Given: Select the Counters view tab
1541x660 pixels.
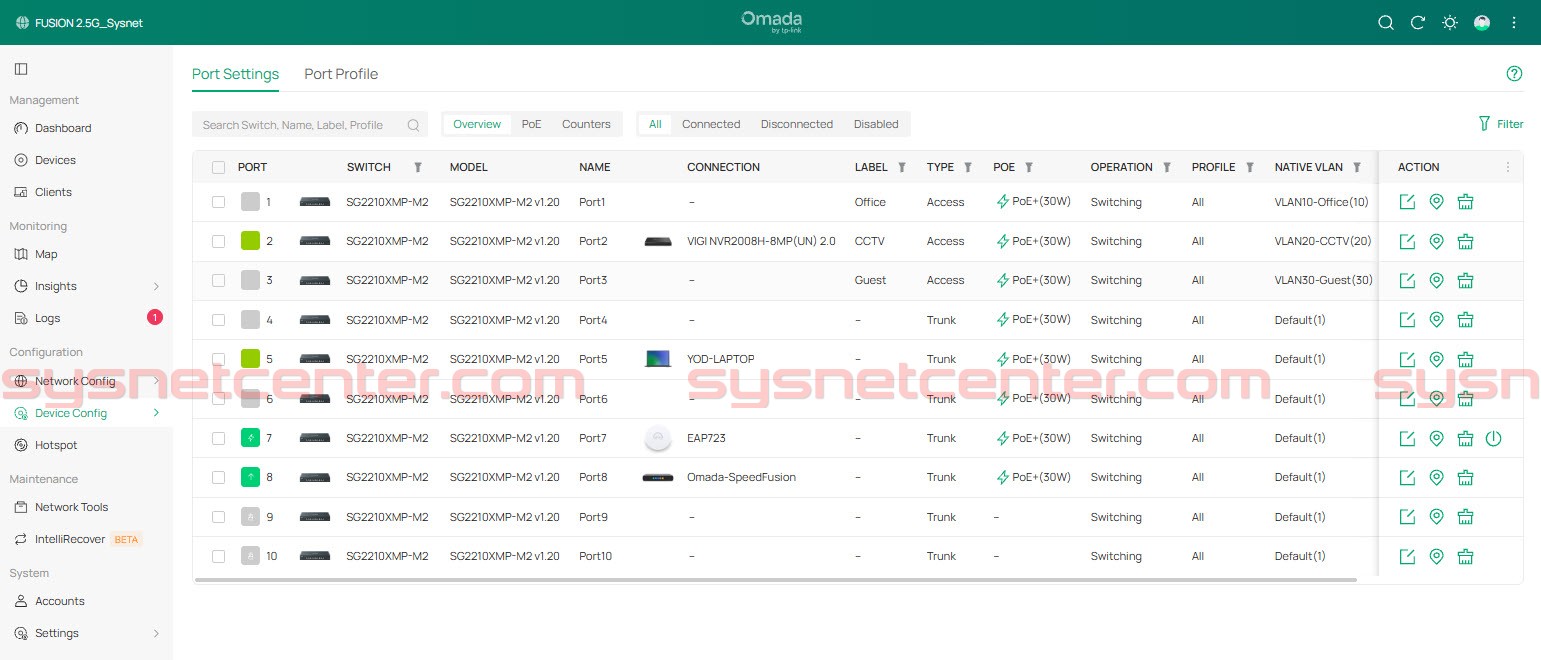Looking at the screenshot, I should (586, 124).
